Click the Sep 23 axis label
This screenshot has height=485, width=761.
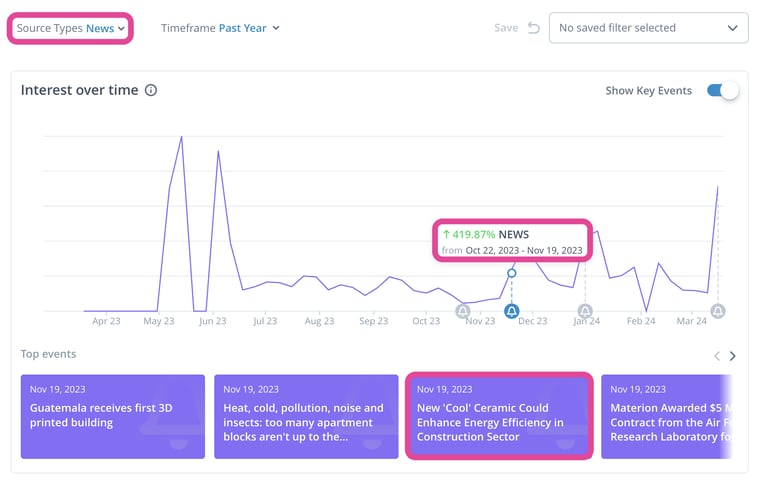tap(374, 321)
